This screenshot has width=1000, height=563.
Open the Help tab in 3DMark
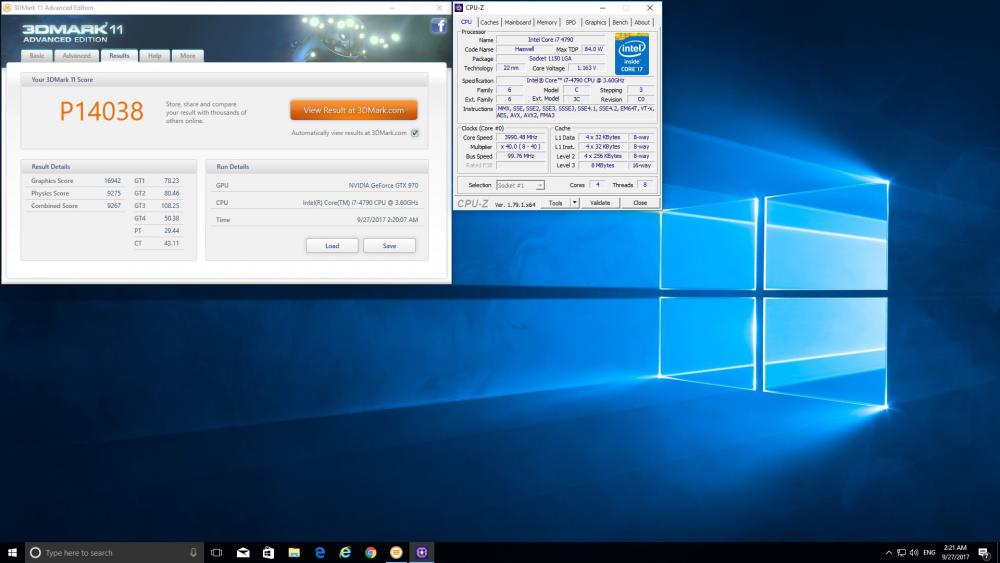point(154,55)
